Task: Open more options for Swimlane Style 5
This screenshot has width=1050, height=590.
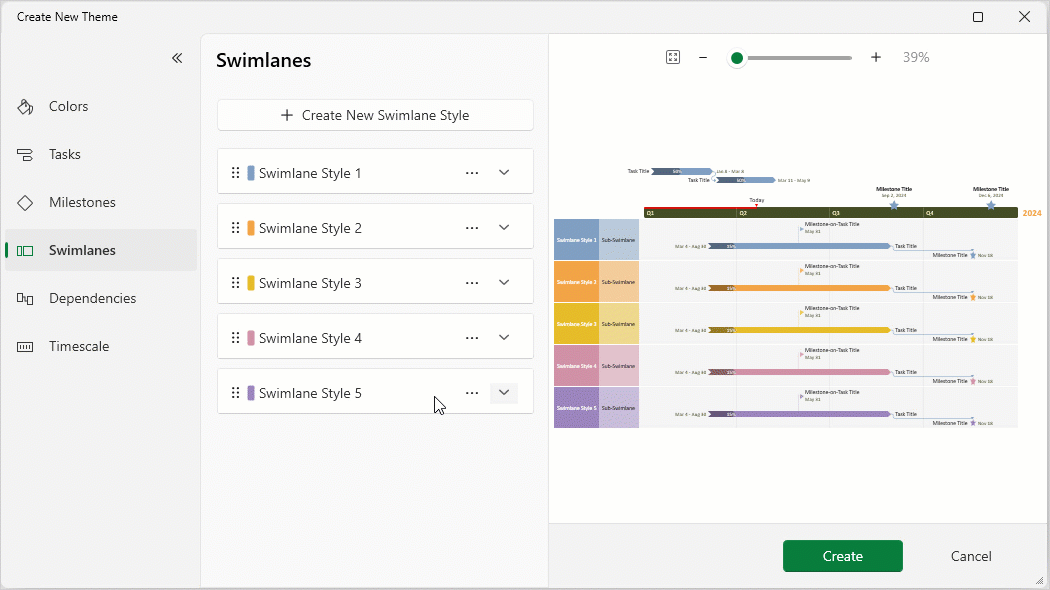Action: click(472, 393)
